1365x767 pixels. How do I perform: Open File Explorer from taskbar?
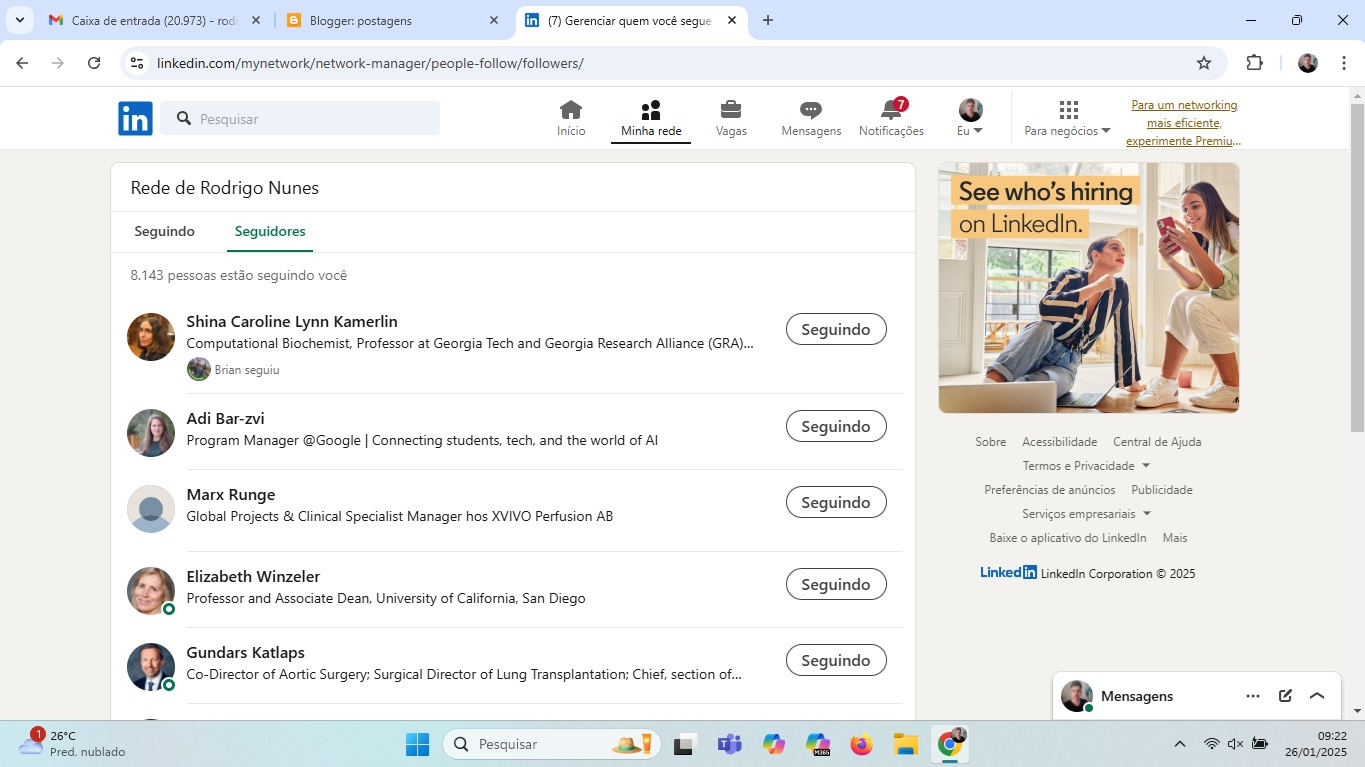tap(905, 744)
